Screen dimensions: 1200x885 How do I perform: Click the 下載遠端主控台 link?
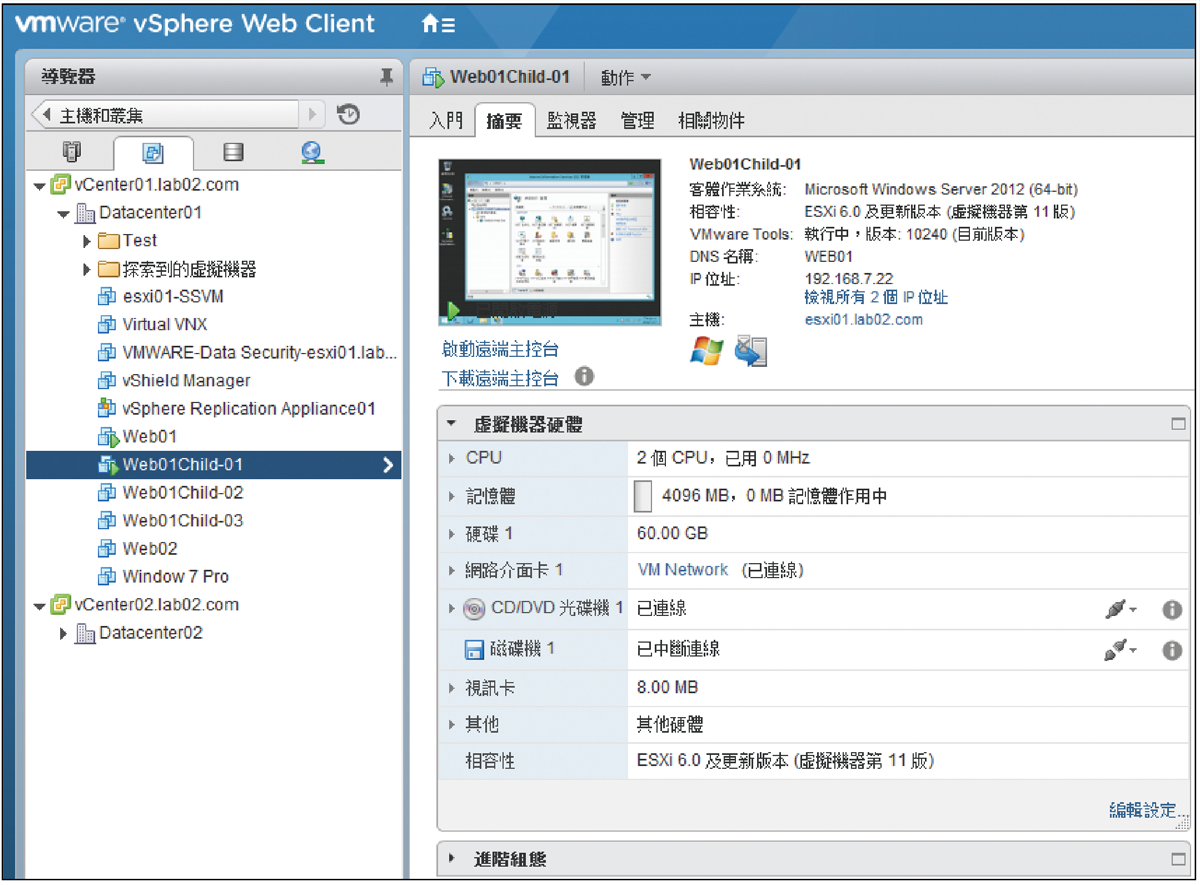tap(500, 378)
